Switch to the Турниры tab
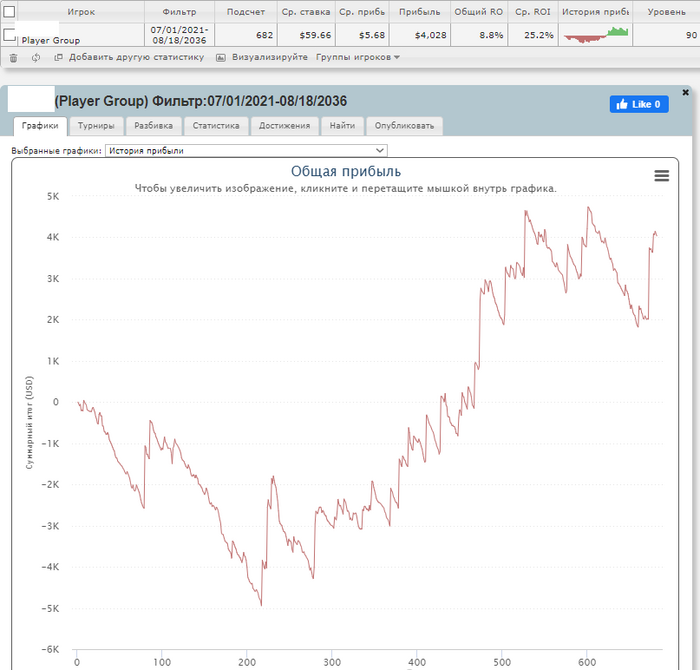700x670 pixels. point(96,126)
